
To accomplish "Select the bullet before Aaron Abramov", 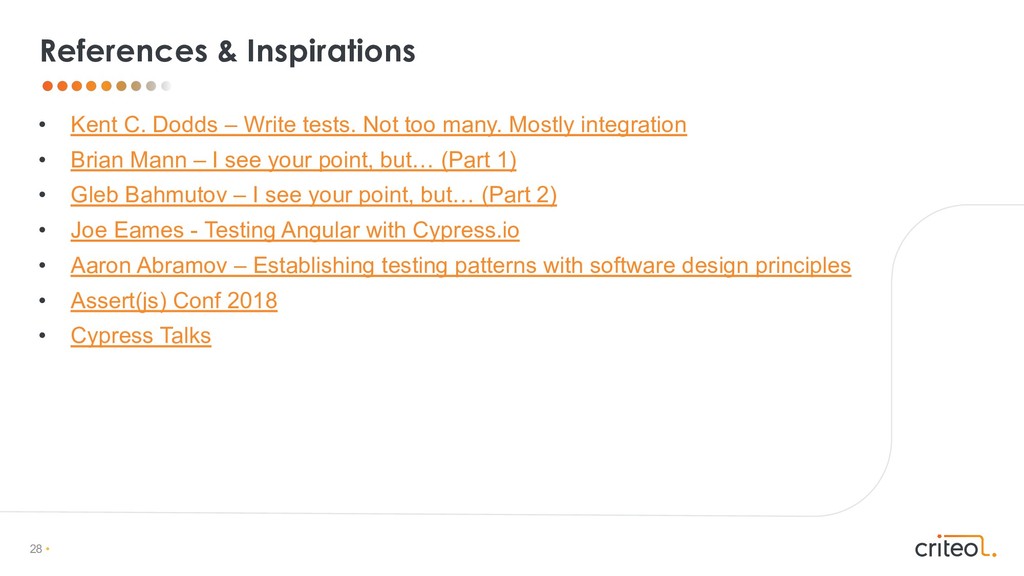I will 42,267.
